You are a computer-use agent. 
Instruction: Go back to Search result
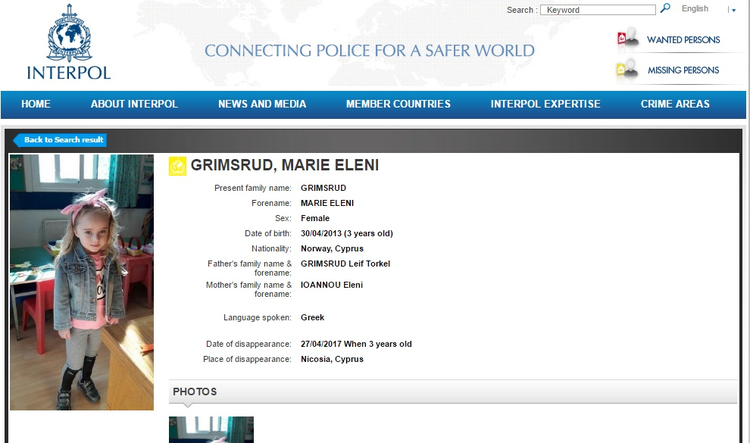click(60, 140)
